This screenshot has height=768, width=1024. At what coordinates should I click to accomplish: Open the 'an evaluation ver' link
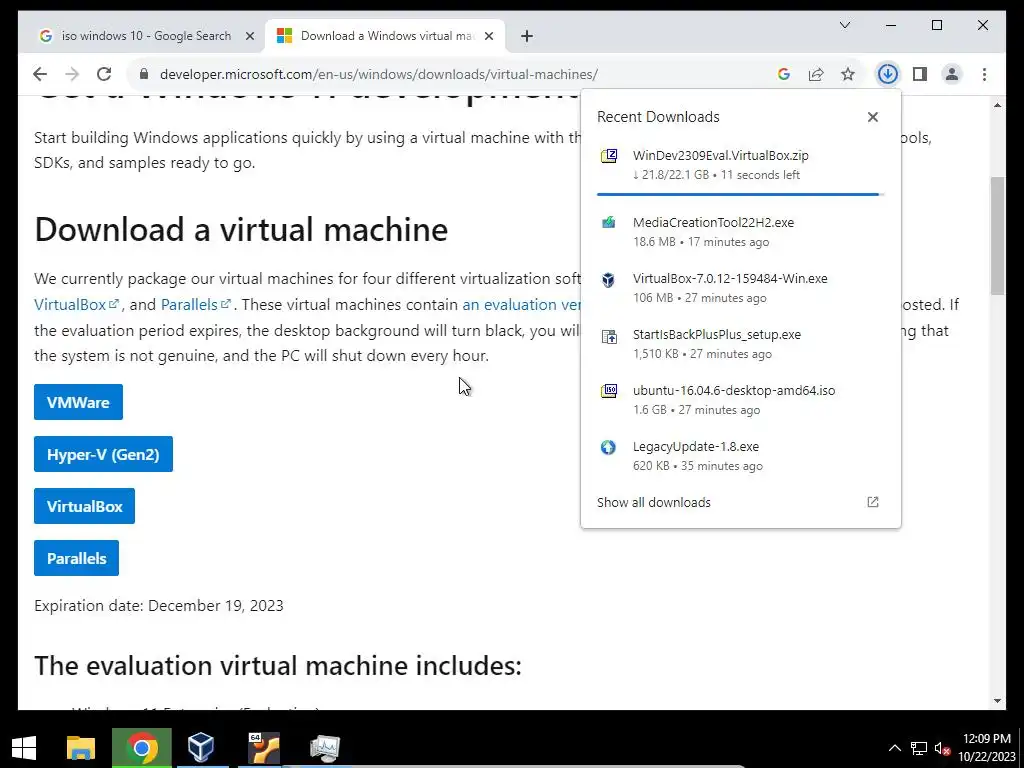click(520, 305)
